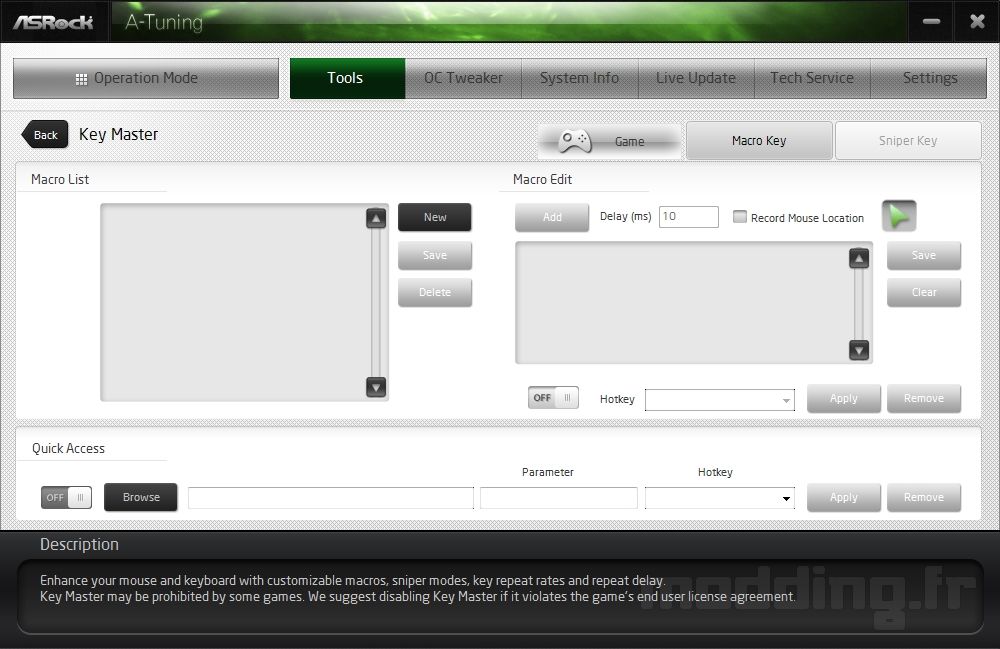The width and height of the screenshot is (1000, 649).
Task: Click Clear in Macro Edit
Action: (924, 293)
